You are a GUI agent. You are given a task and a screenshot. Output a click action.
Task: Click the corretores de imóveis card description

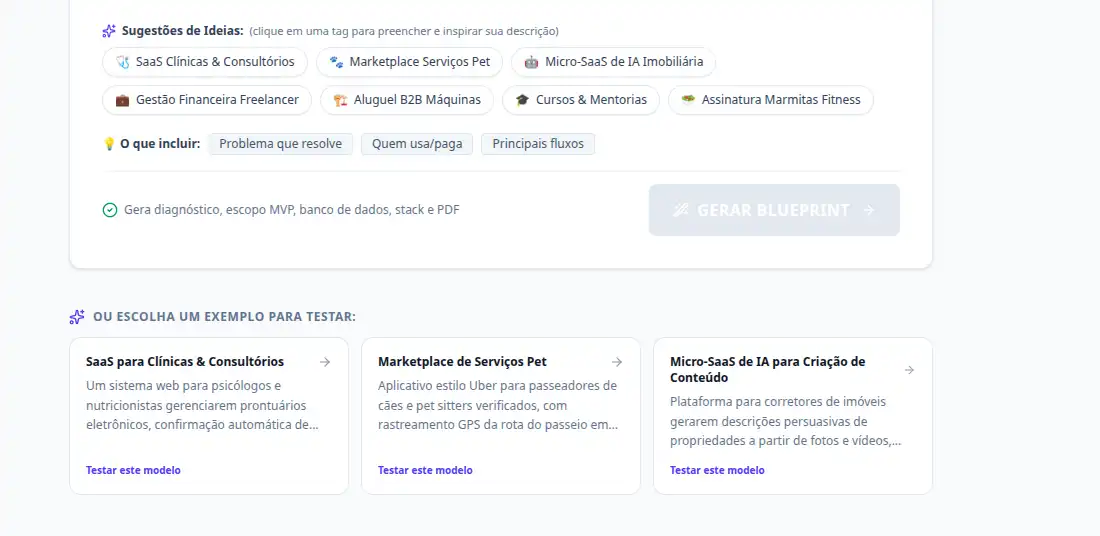pos(786,422)
